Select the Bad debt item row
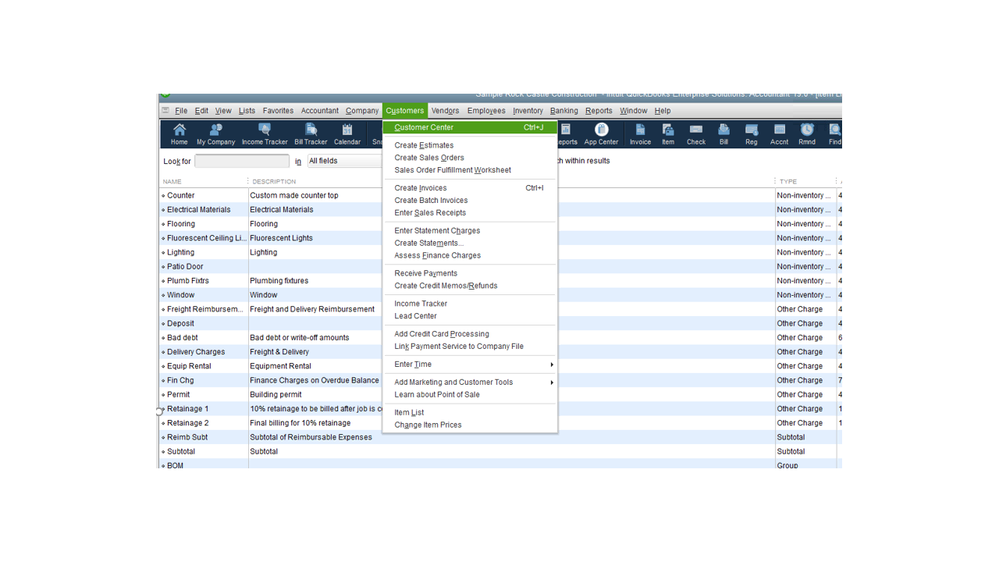Image resolution: width=999 pixels, height=562 pixels. (x=499, y=338)
